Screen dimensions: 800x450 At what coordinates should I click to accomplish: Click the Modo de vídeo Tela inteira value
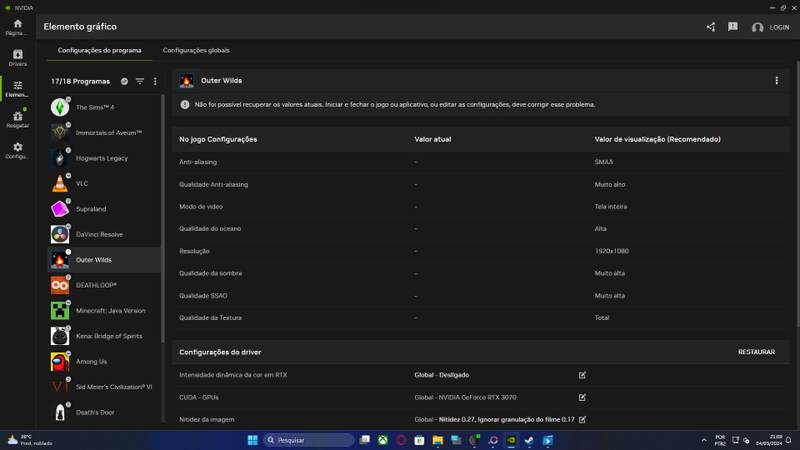click(x=610, y=207)
